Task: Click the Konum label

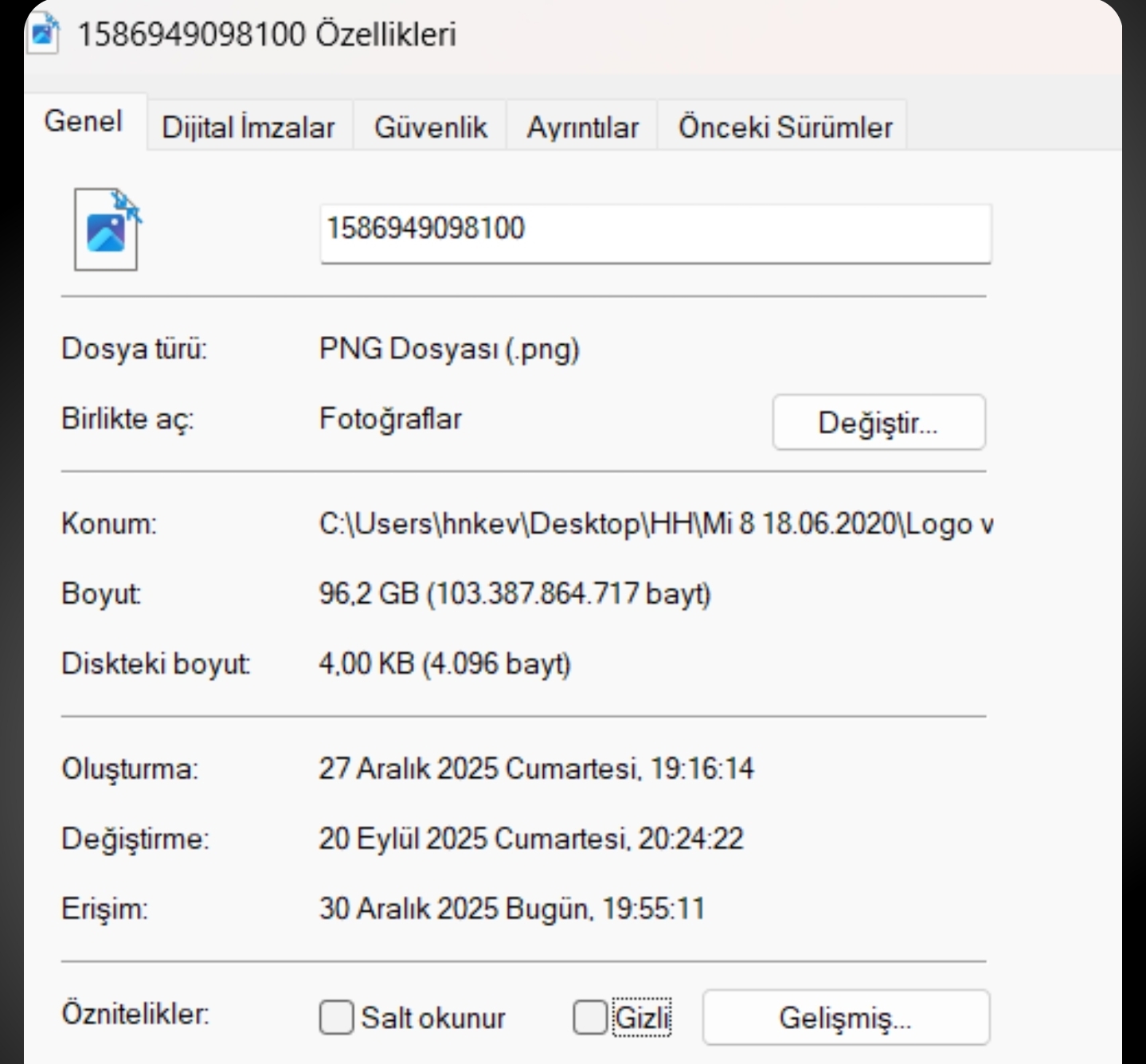Action: pyautogui.click(x=109, y=524)
